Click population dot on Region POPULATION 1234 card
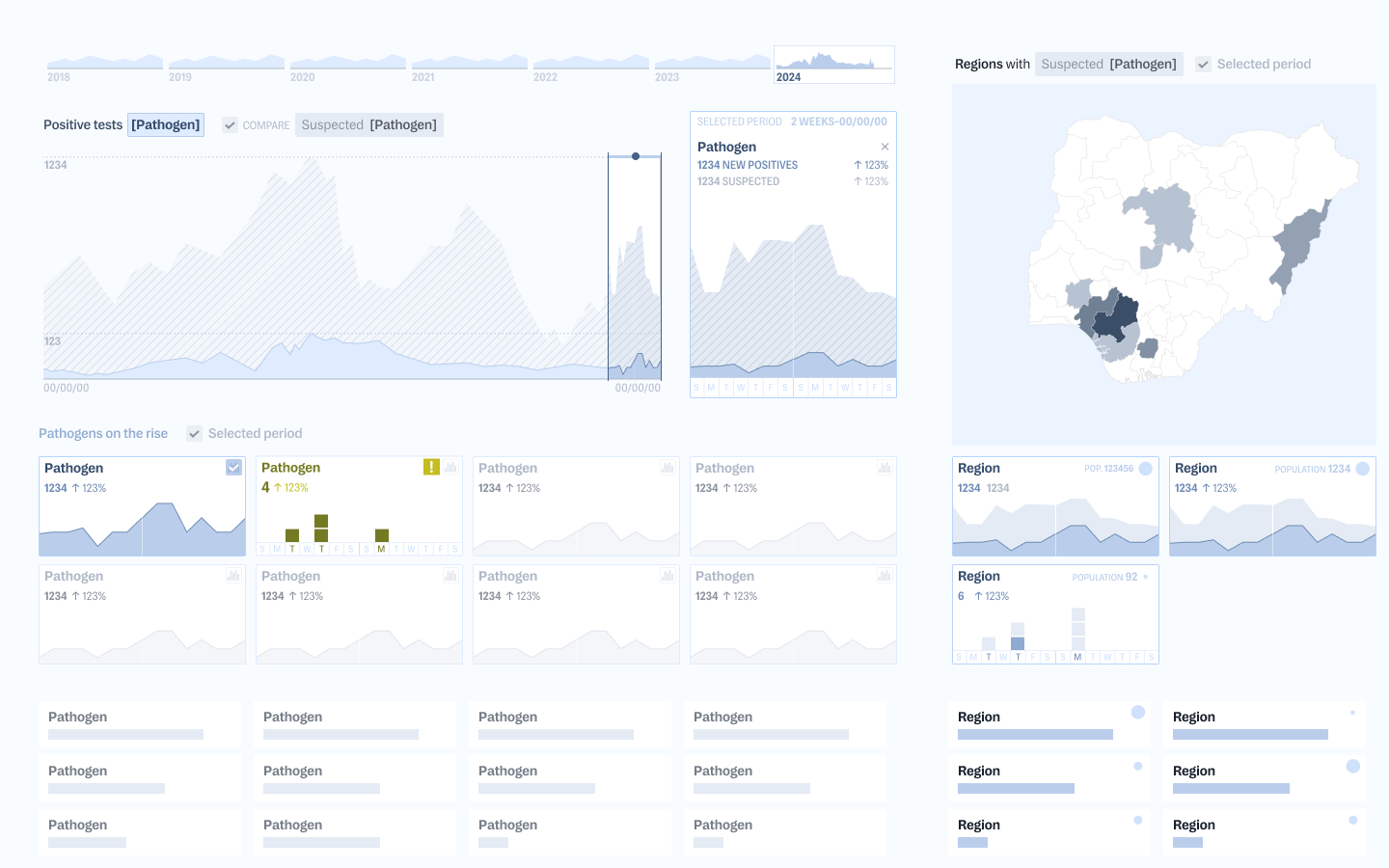 pos(1362,469)
